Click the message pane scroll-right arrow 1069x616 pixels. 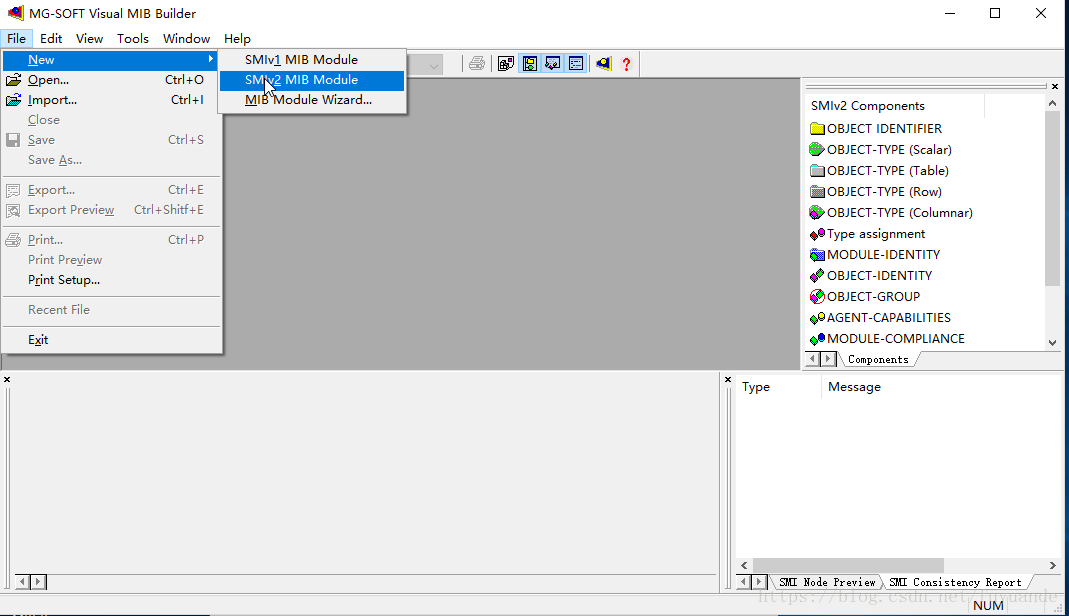[1053, 566]
